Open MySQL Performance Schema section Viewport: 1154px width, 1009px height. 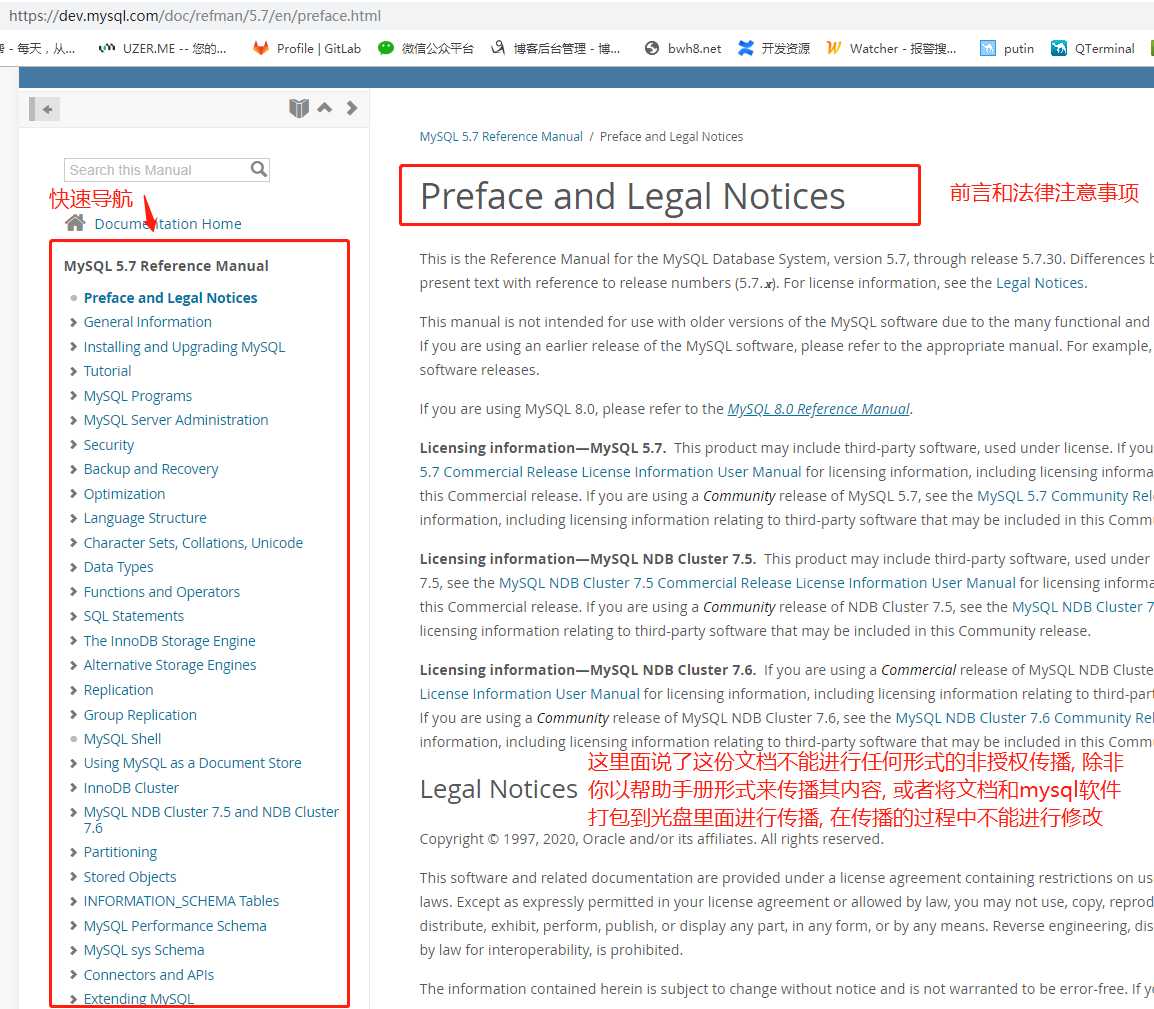174,926
